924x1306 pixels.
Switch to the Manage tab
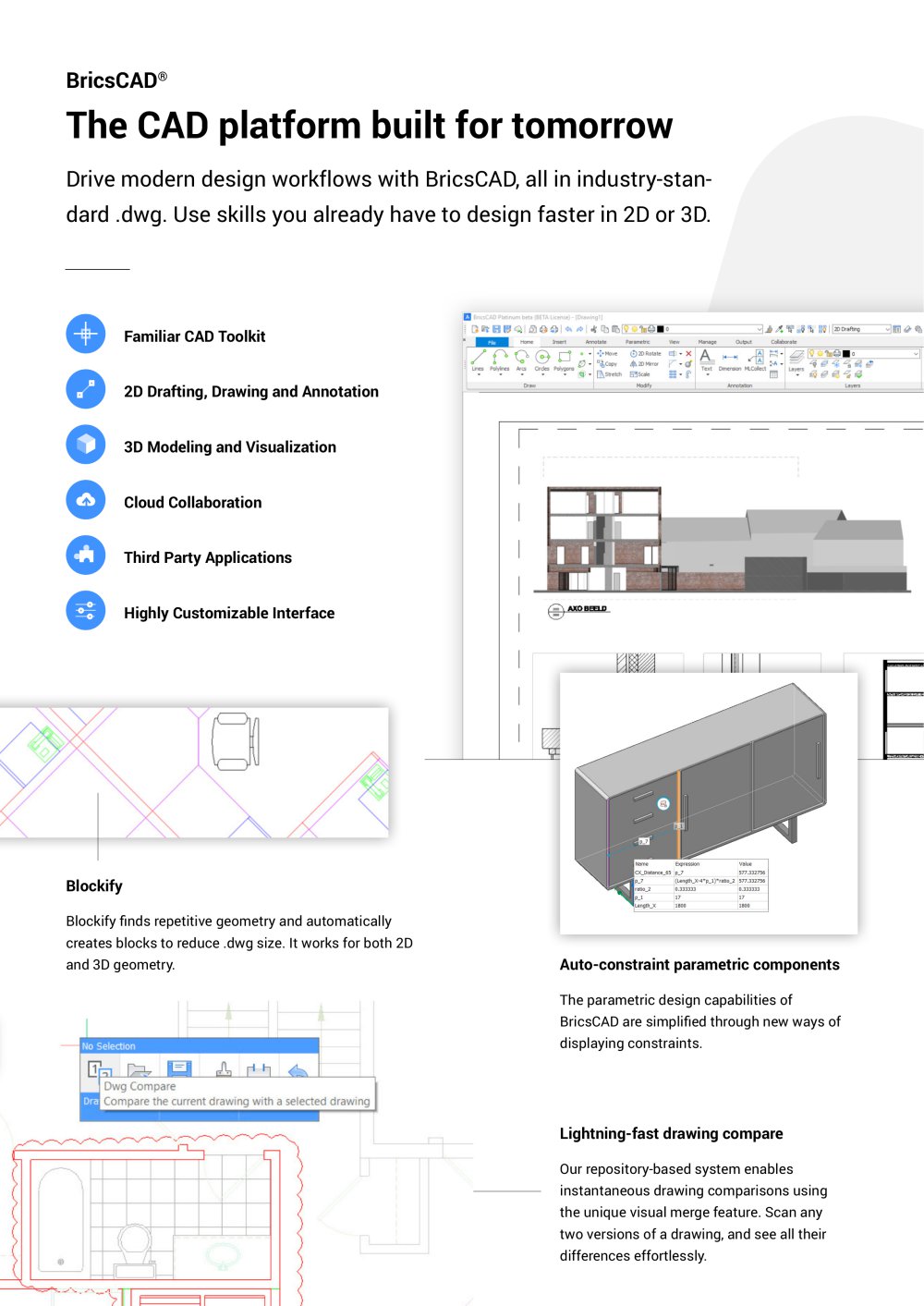click(707, 342)
